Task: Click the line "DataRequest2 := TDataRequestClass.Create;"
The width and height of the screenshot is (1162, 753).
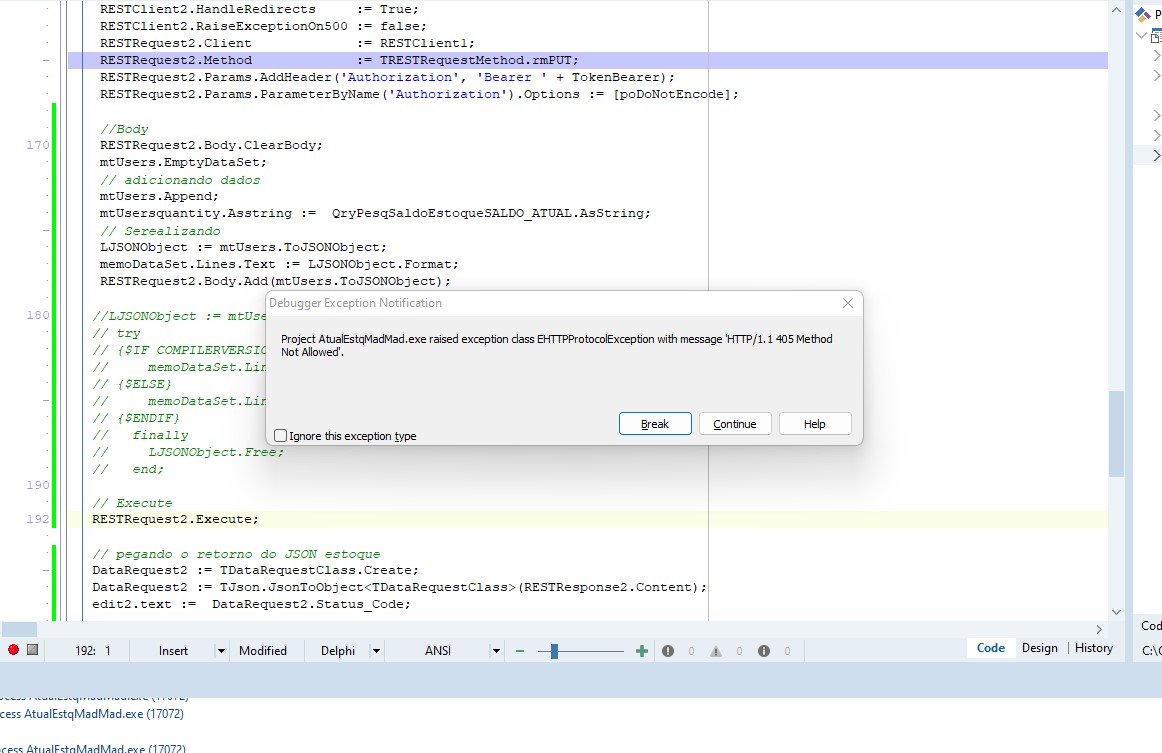Action: pyautogui.click(x=256, y=571)
